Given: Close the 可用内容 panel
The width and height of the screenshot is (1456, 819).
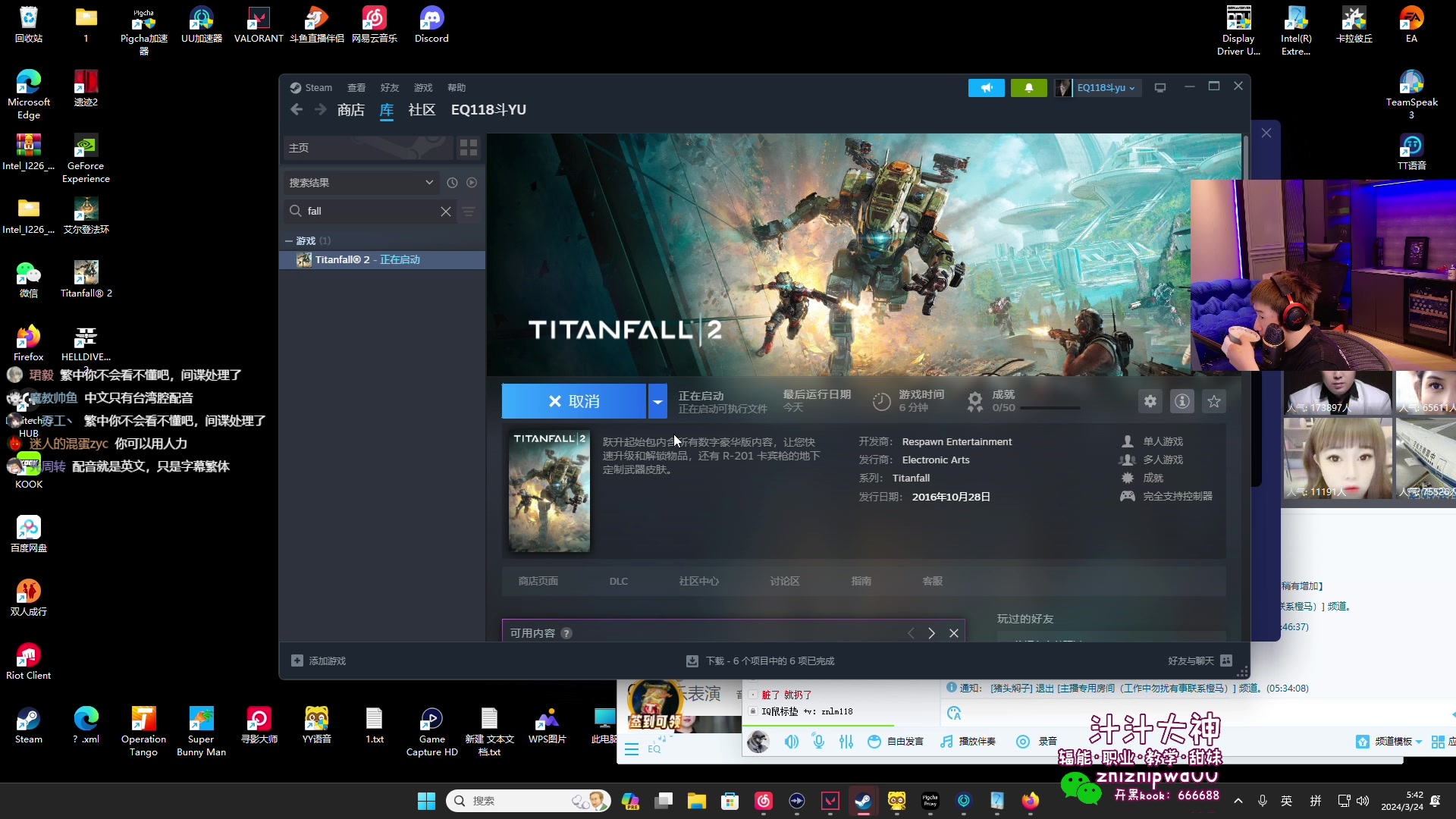Looking at the screenshot, I should [x=954, y=633].
